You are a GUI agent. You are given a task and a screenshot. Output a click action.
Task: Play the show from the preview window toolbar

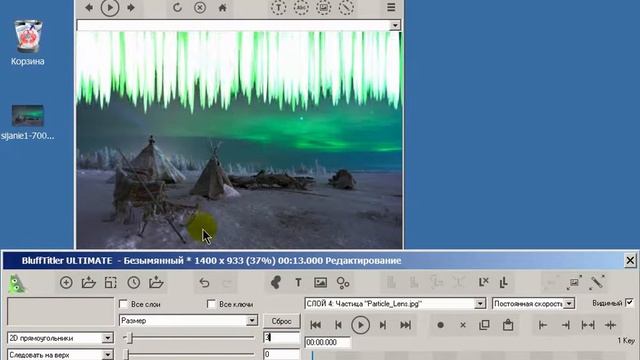pos(110,8)
